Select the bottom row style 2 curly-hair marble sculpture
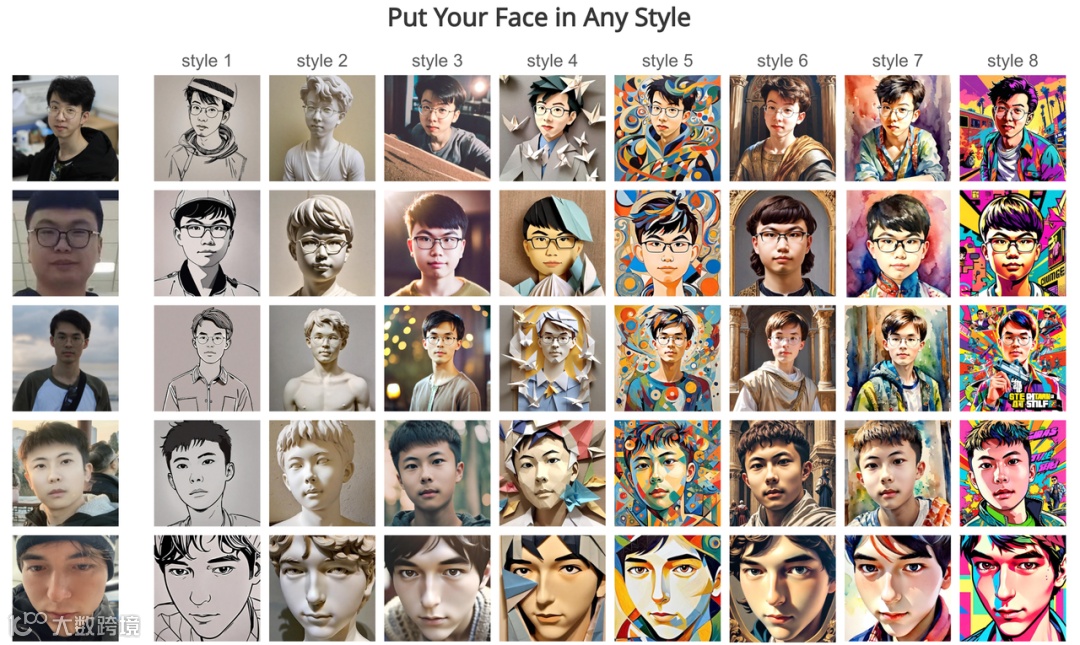Image resolution: width=1080 pixels, height=645 pixels. pos(322,588)
